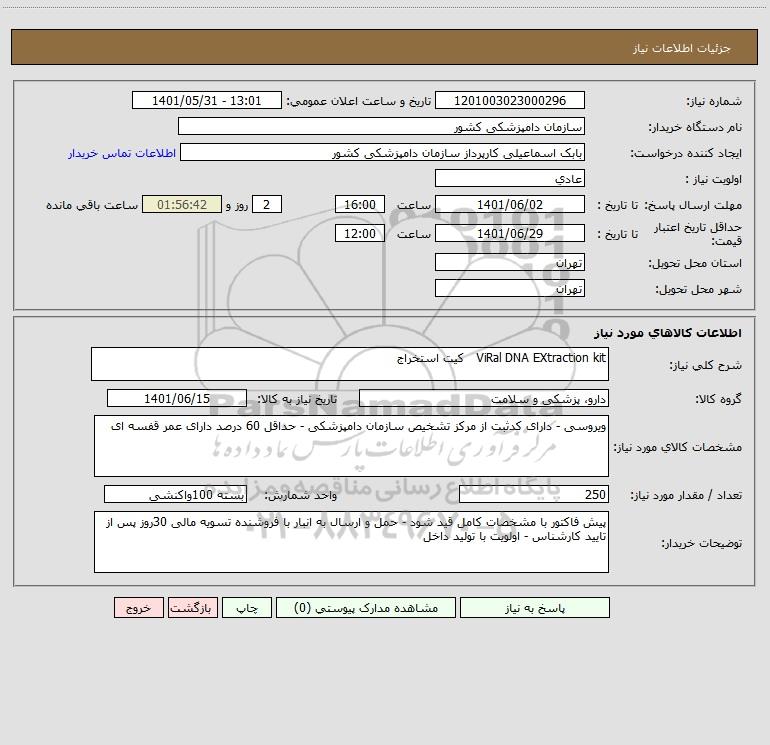Click the واحد شمارش label
Image resolution: width=770 pixels, height=745 pixels.
(301, 496)
